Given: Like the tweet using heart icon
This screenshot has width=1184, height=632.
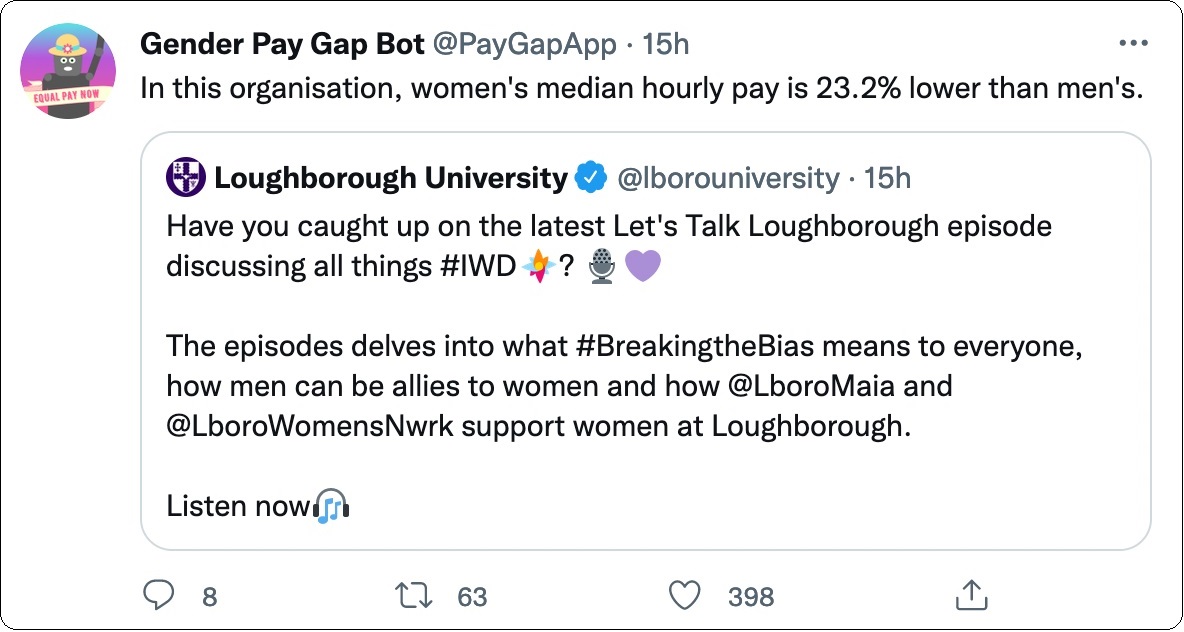Looking at the screenshot, I should pyautogui.click(x=686, y=596).
